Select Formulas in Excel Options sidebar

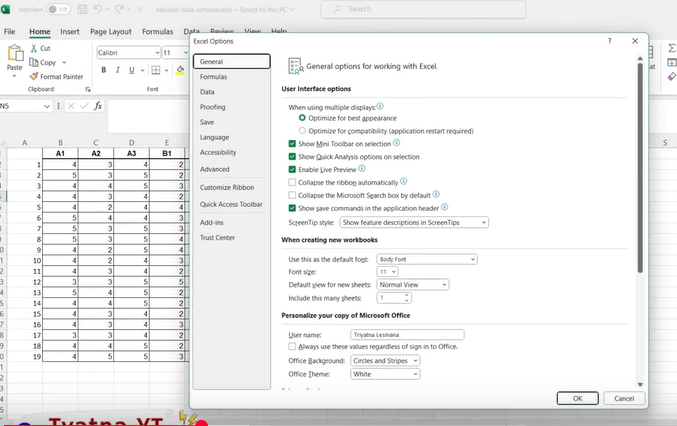[213, 77]
